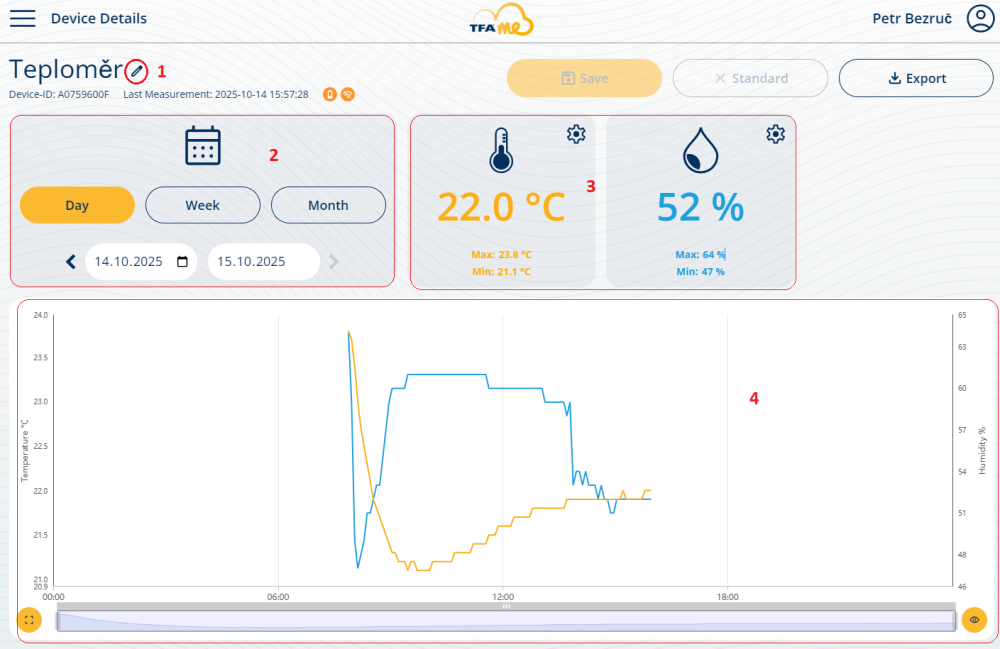Viewport: 1000px width, 649px height.
Task: Switch to the Week range
Action: (x=203, y=205)
